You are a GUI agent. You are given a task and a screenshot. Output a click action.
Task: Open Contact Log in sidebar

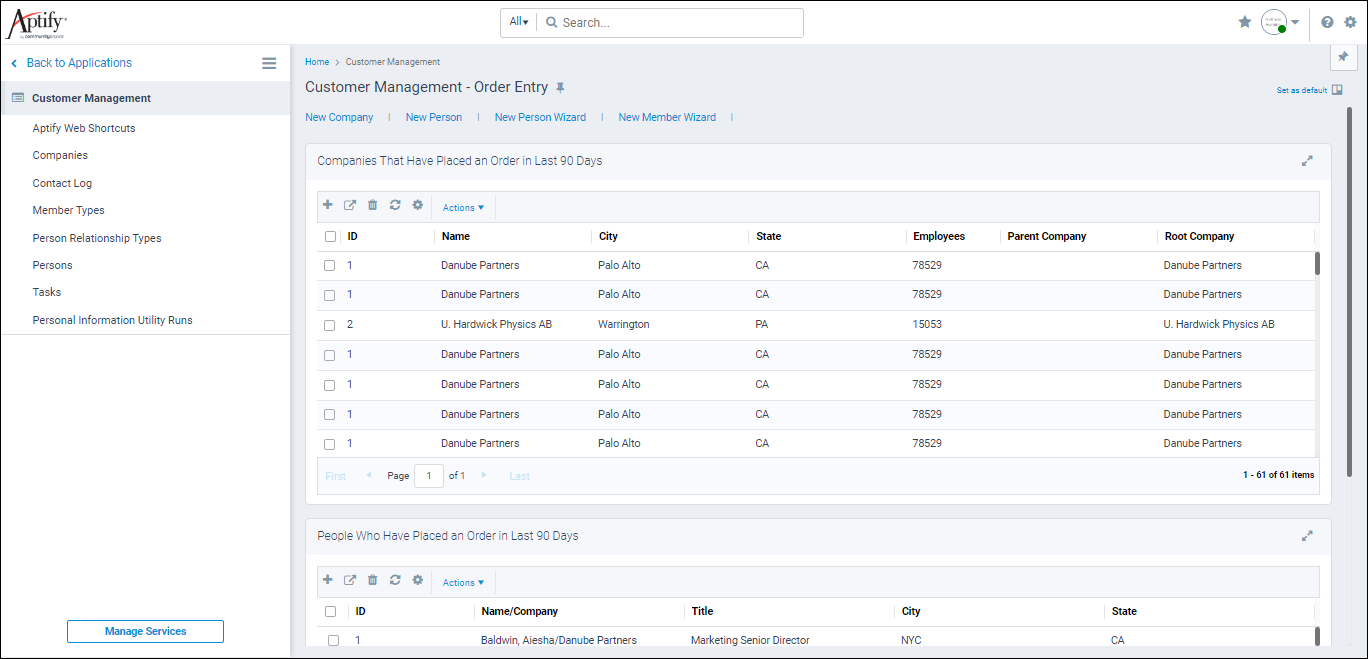tap(62, 183)
